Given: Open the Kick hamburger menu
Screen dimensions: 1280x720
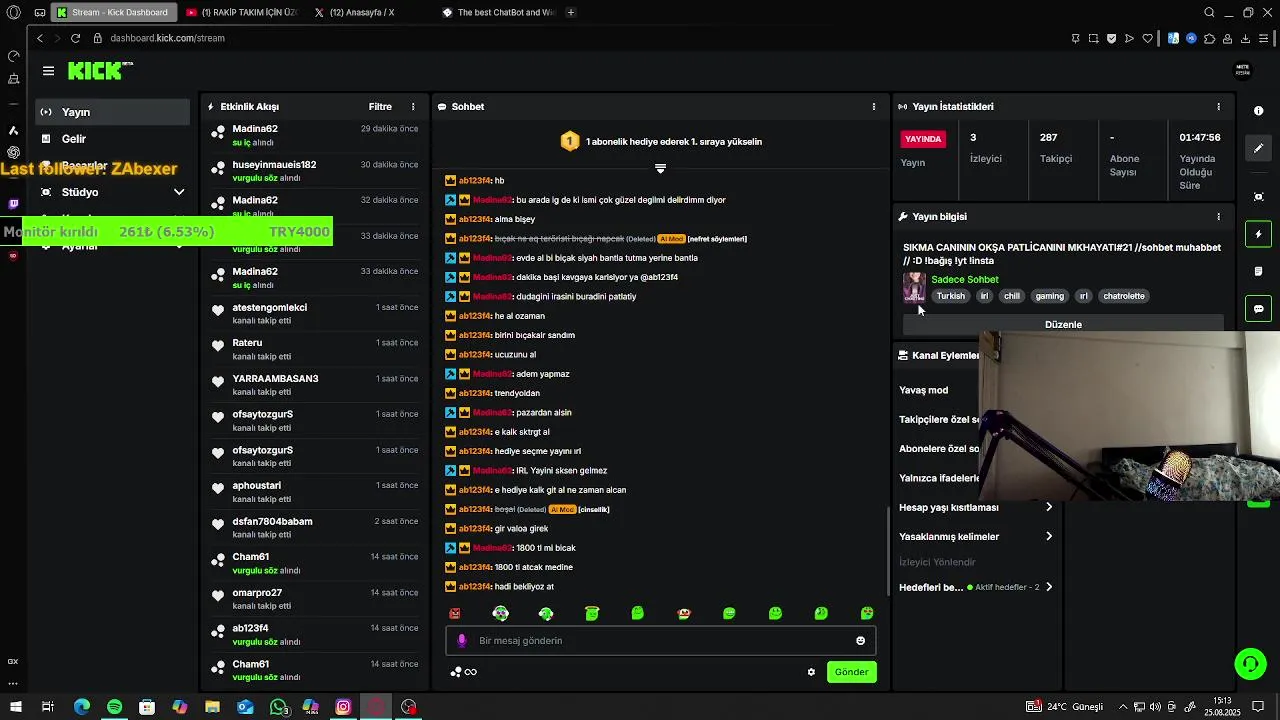Looking at the screenshot, I should click(48, 71).
